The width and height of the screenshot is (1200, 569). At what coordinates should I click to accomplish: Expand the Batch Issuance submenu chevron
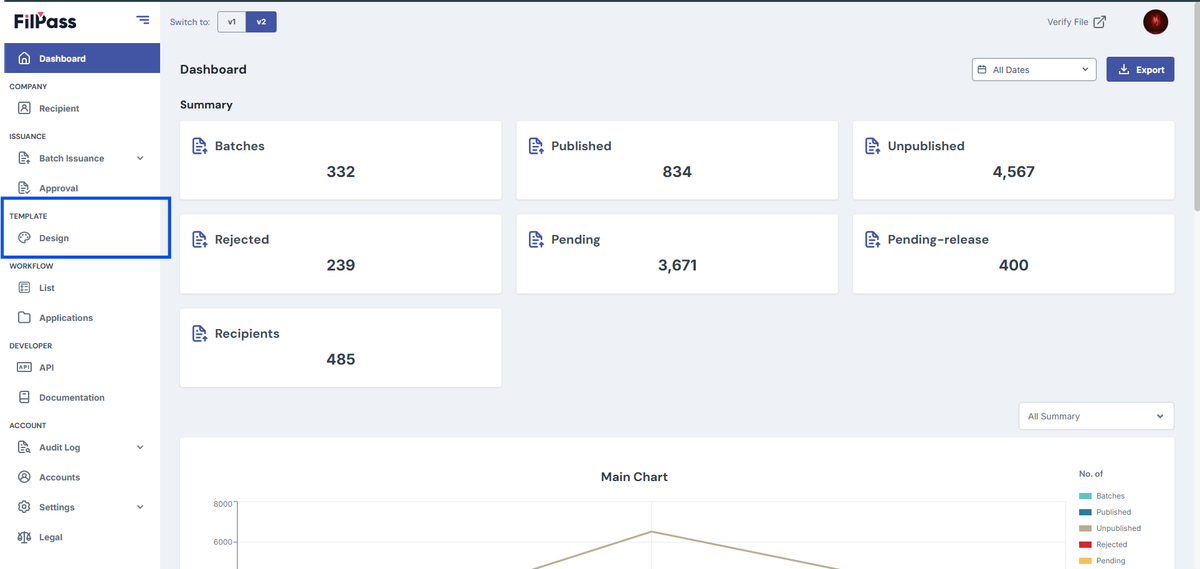[140, 158]
